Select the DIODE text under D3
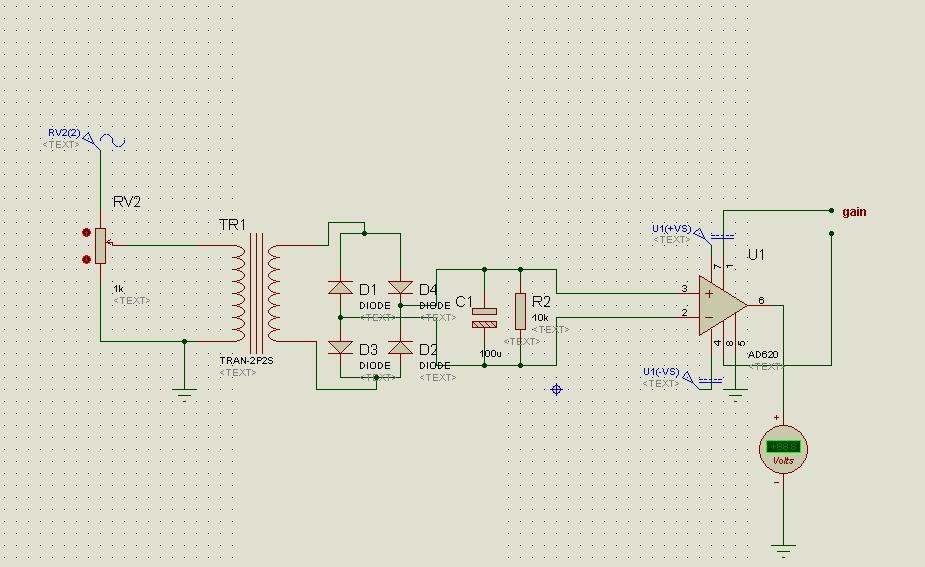The height and width of the screenshot is (567, 925). pos(375,366)
